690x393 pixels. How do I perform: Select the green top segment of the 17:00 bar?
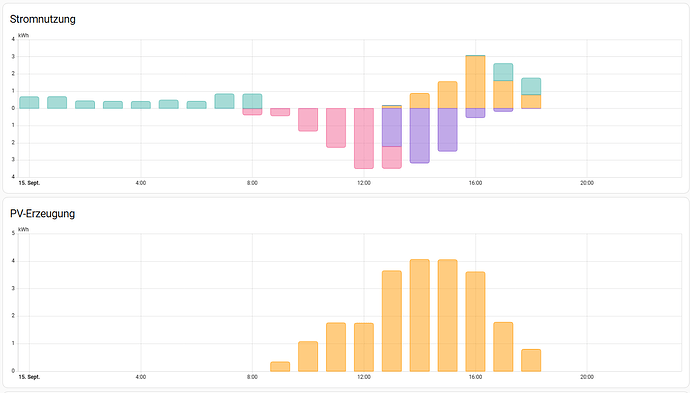pos(503,72)
